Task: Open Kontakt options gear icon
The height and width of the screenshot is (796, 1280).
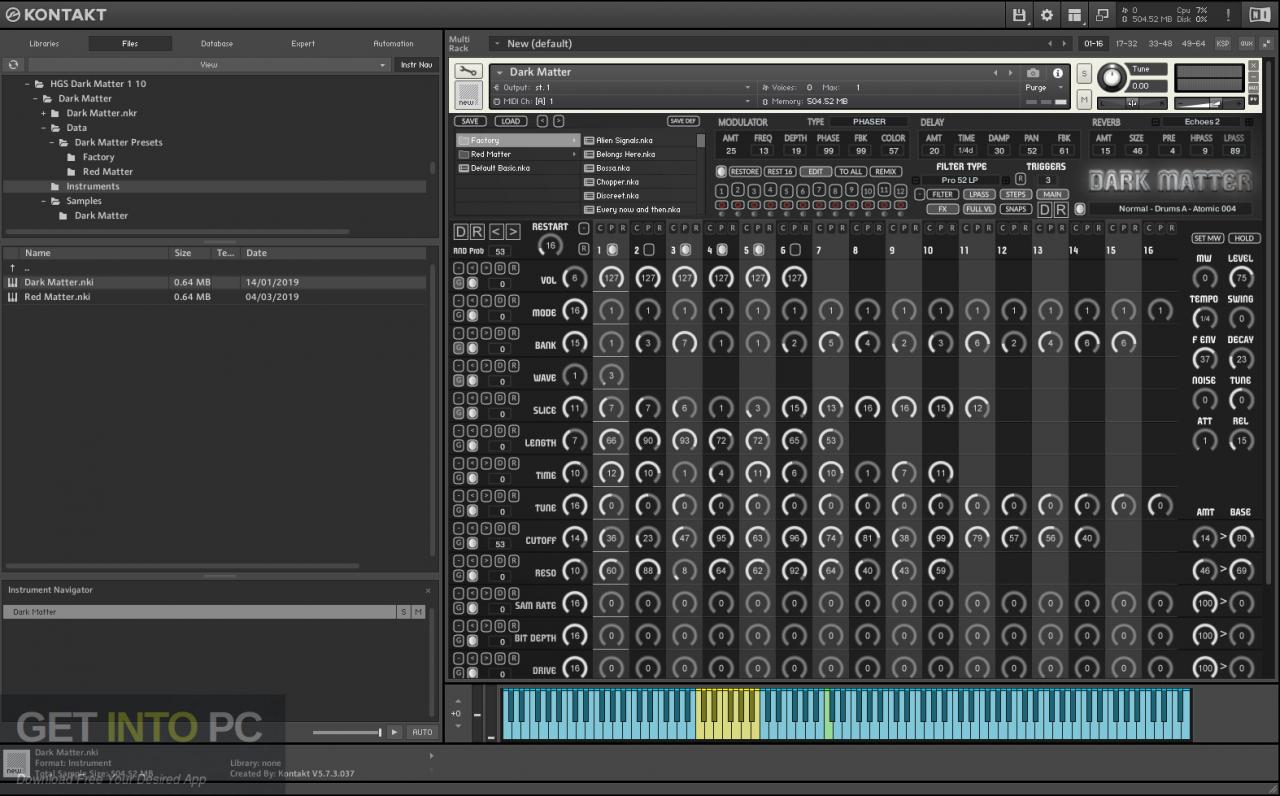Action: tap(1047, 15)
